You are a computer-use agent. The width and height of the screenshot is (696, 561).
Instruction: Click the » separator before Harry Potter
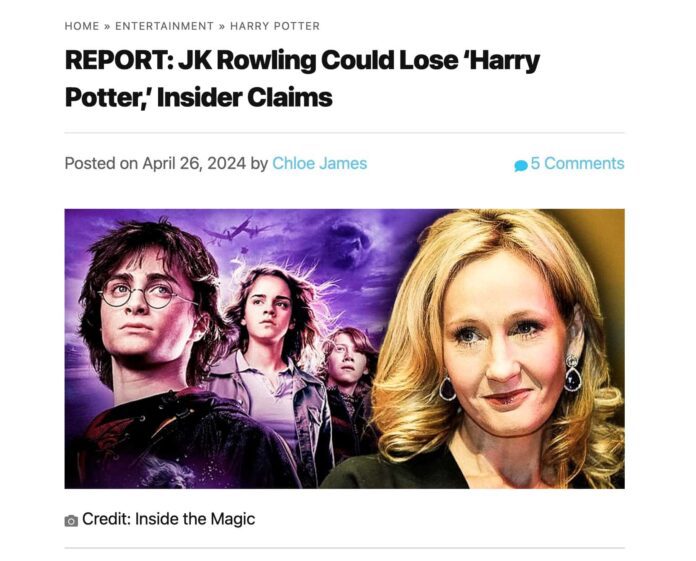coord(222,26)
